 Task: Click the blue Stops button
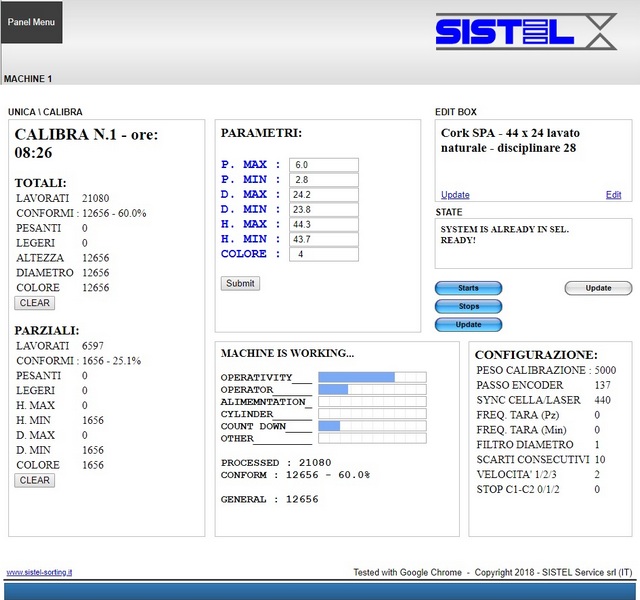click(x=469, y=306)
